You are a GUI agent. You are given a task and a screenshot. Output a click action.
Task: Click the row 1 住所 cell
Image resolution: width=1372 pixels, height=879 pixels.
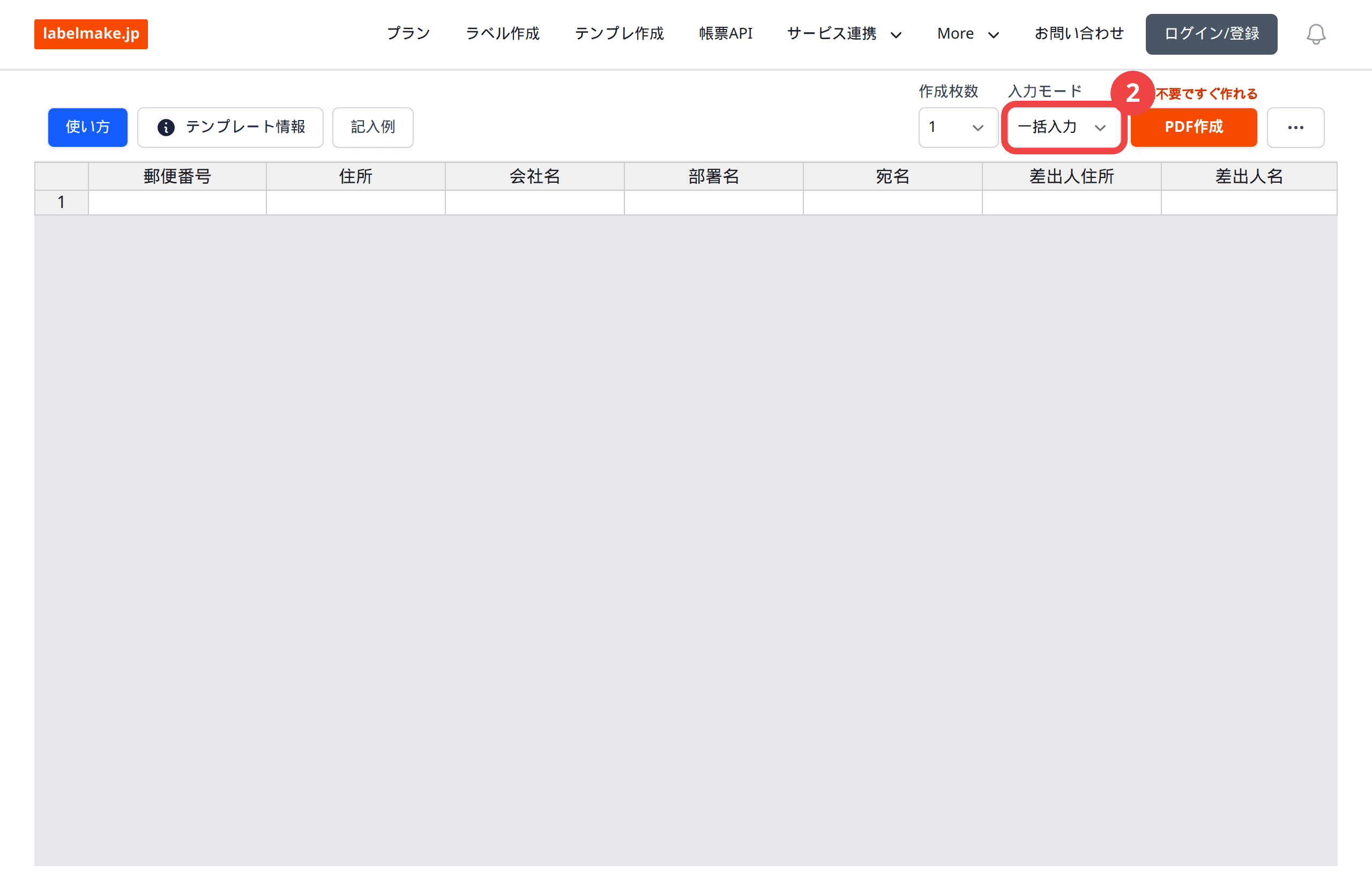click(355, 203)
